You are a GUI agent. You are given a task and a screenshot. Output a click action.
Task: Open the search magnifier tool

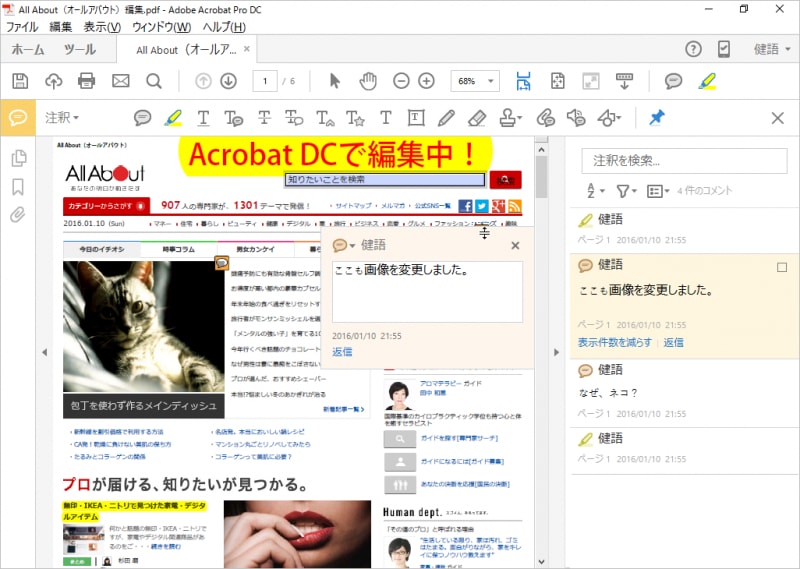(154, 81)
